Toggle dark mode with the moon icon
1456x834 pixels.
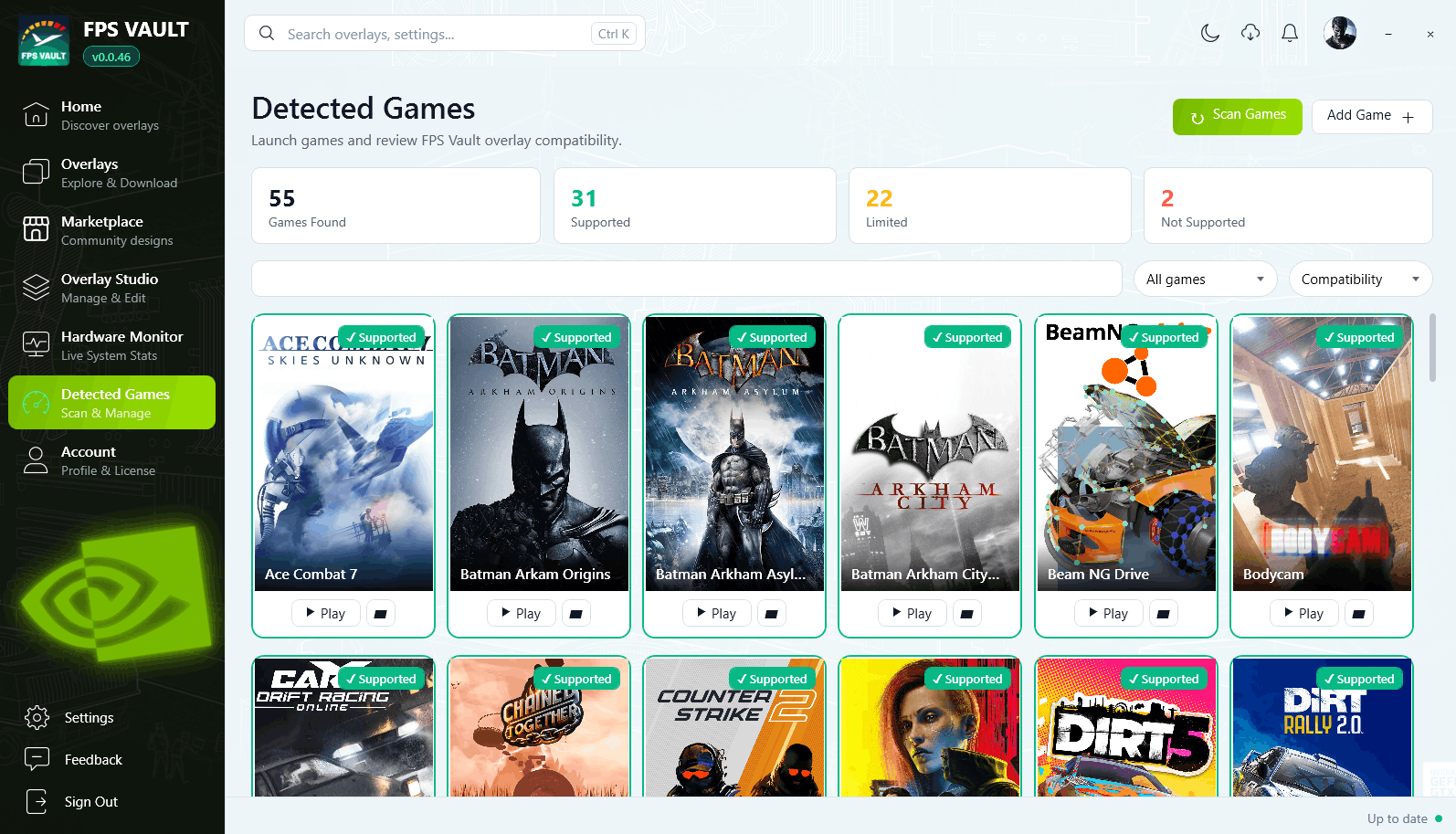pyautogui.click(x=1210, y=34)
